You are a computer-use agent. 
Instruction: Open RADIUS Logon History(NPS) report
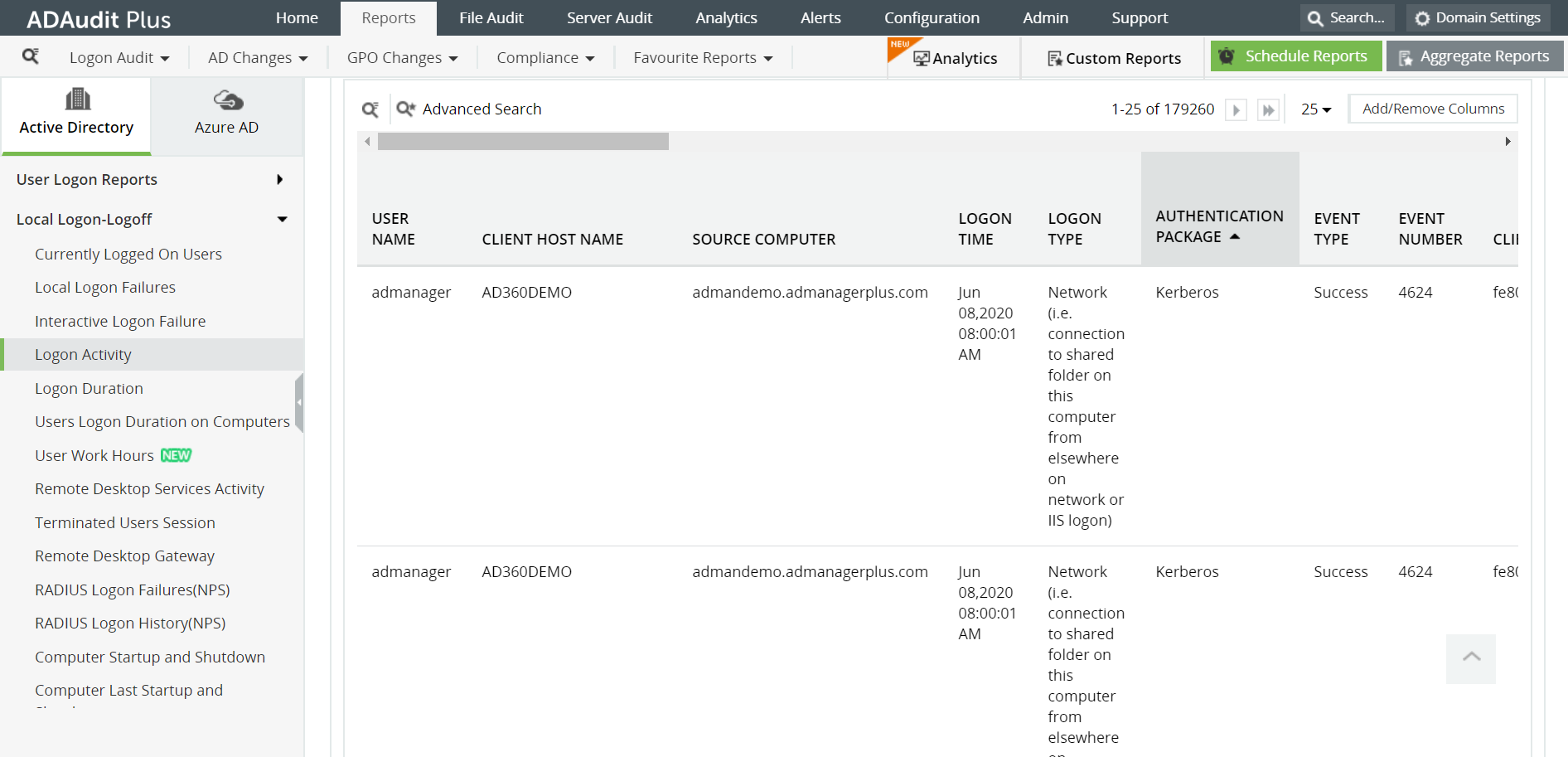[130, 624]
